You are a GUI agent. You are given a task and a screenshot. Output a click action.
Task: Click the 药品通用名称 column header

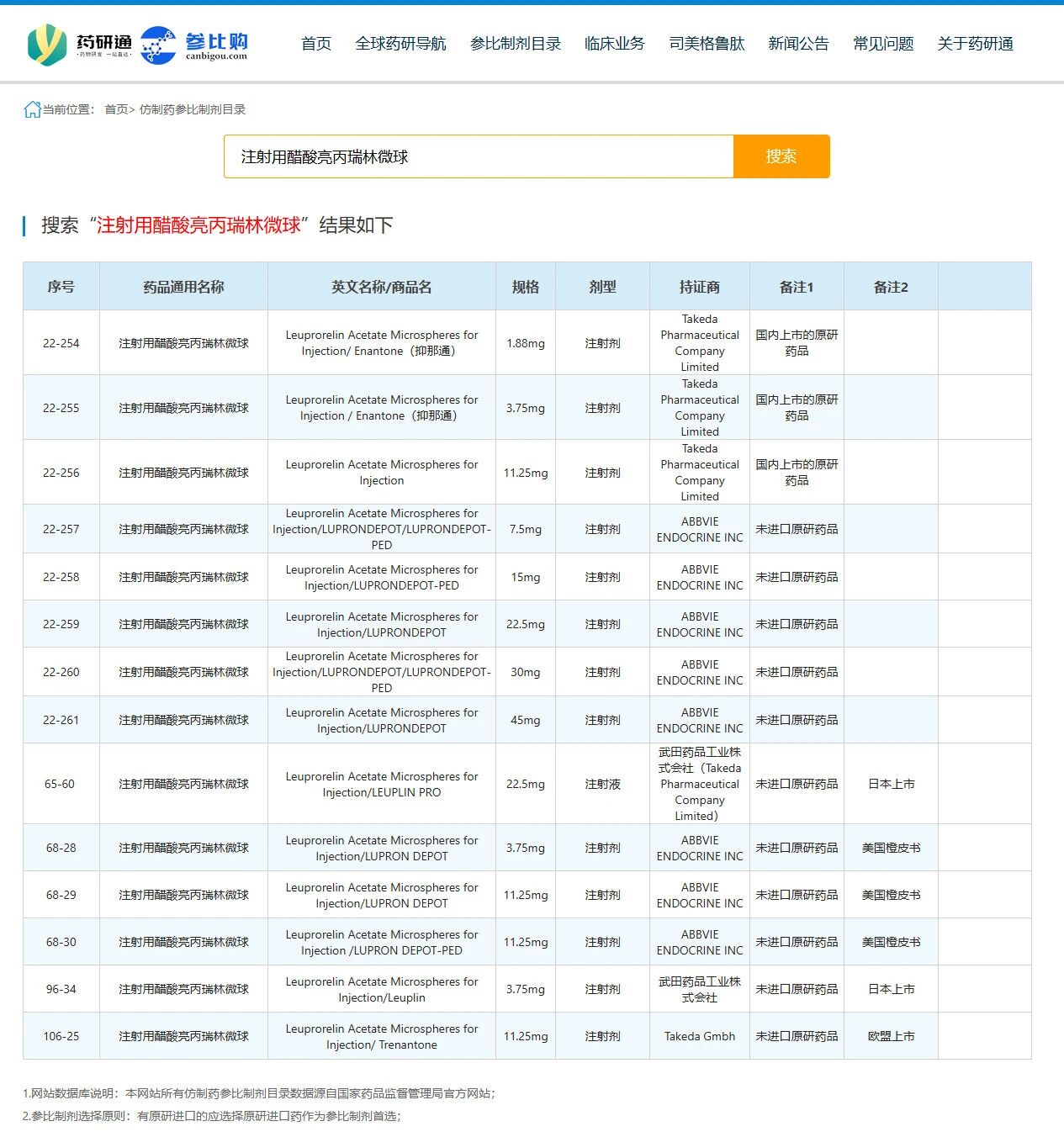click(x=183, y=287)
